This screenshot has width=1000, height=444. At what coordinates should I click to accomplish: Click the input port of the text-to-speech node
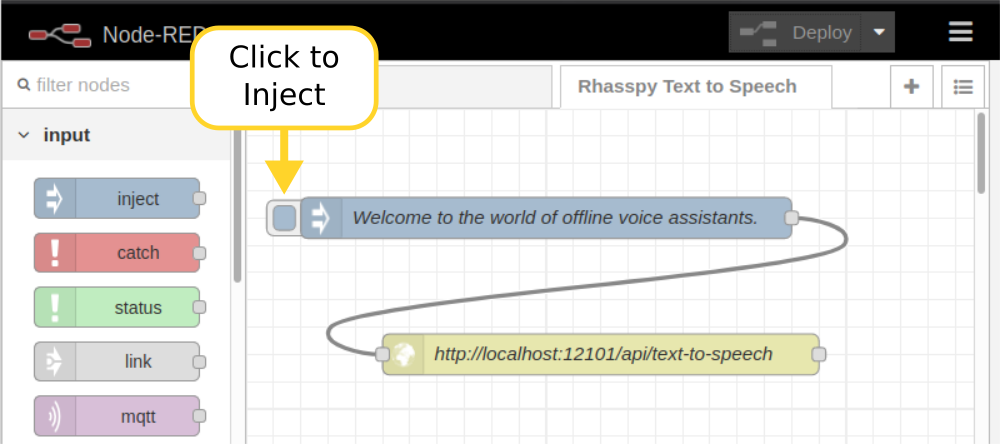coord(382,354)
